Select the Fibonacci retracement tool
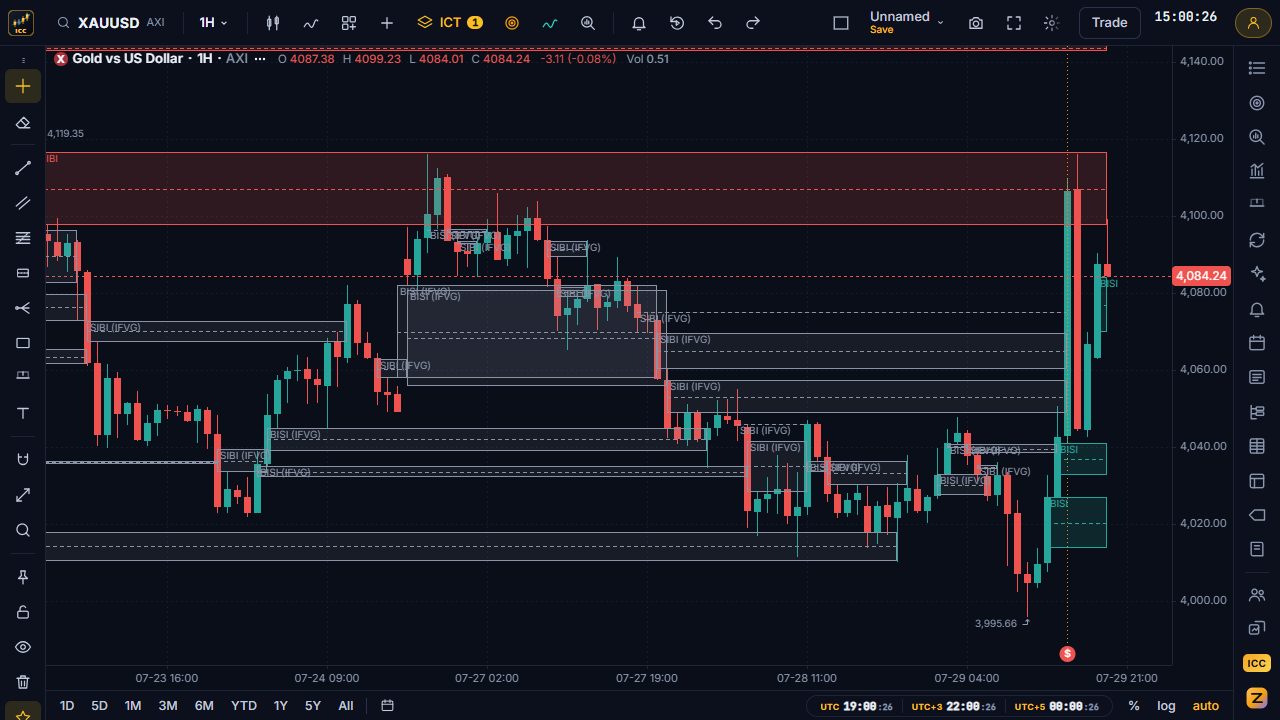This screenshot has height=720, width=1280. tap(23, 238)
